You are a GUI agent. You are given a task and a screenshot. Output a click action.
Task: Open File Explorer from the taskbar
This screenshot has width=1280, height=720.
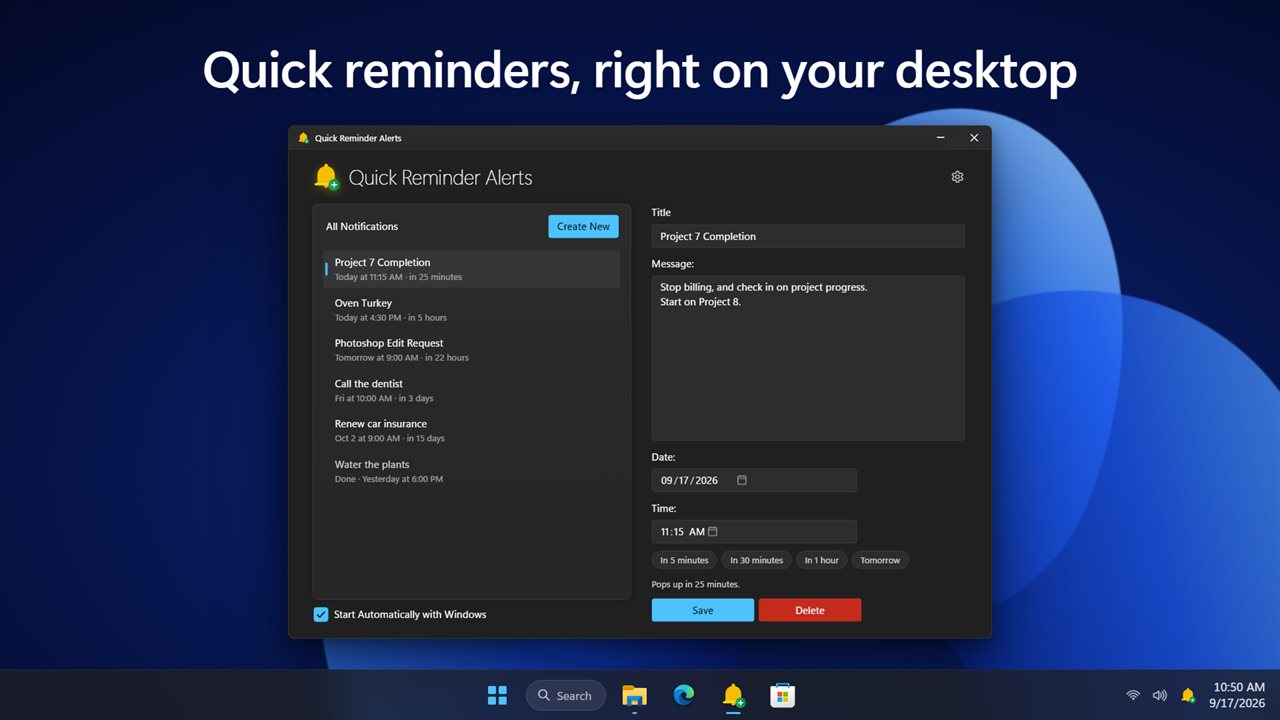(634, 695)
